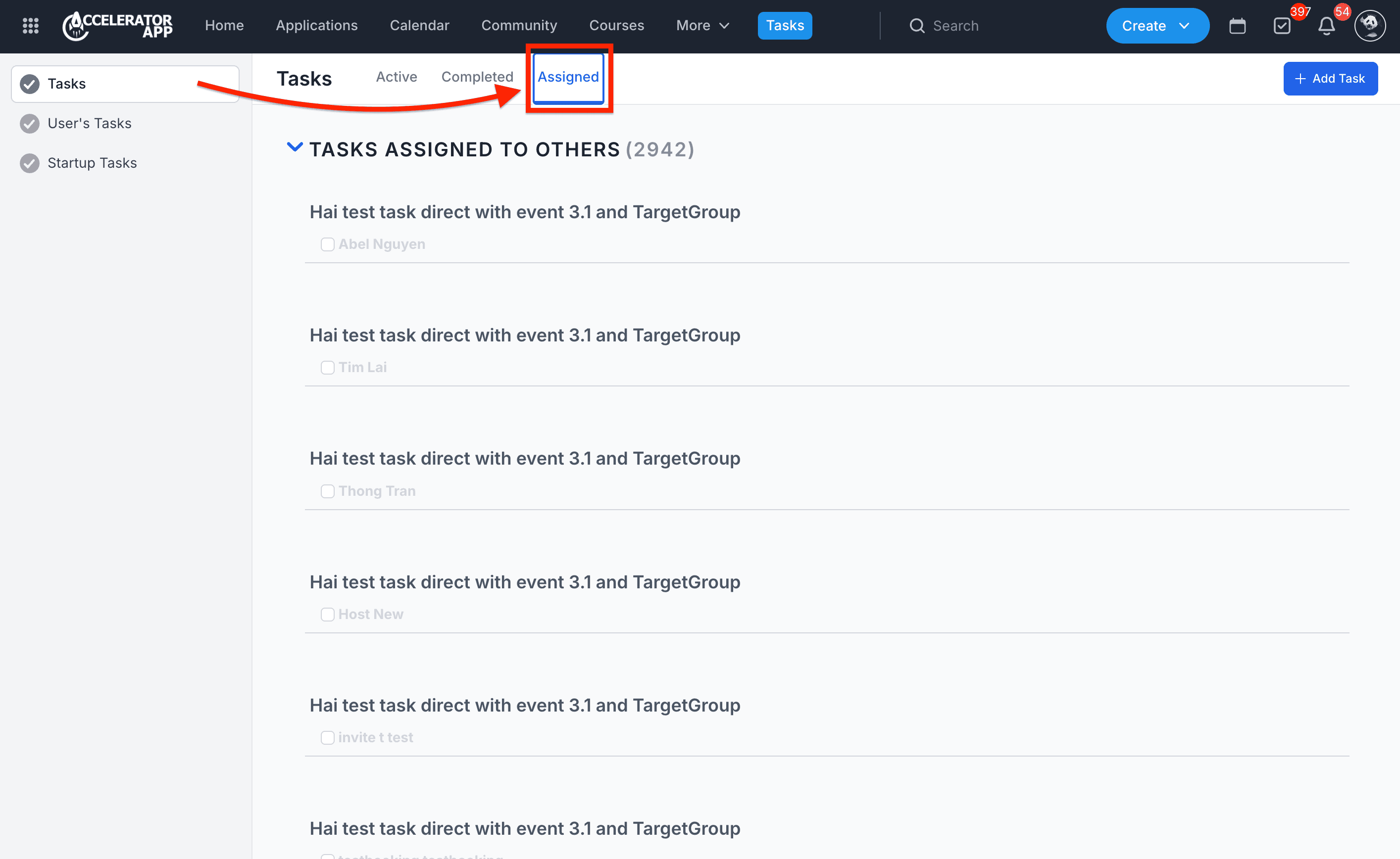Click the Thong Tran assignee name
Screen dimensions: 1400x859
tap(377, 491)
